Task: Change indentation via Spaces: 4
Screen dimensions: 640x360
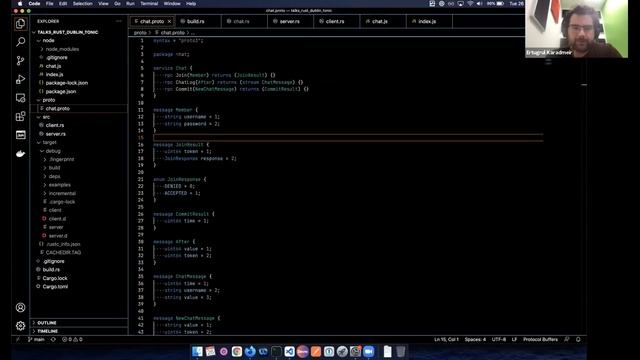Action: (x=475, y=340)
